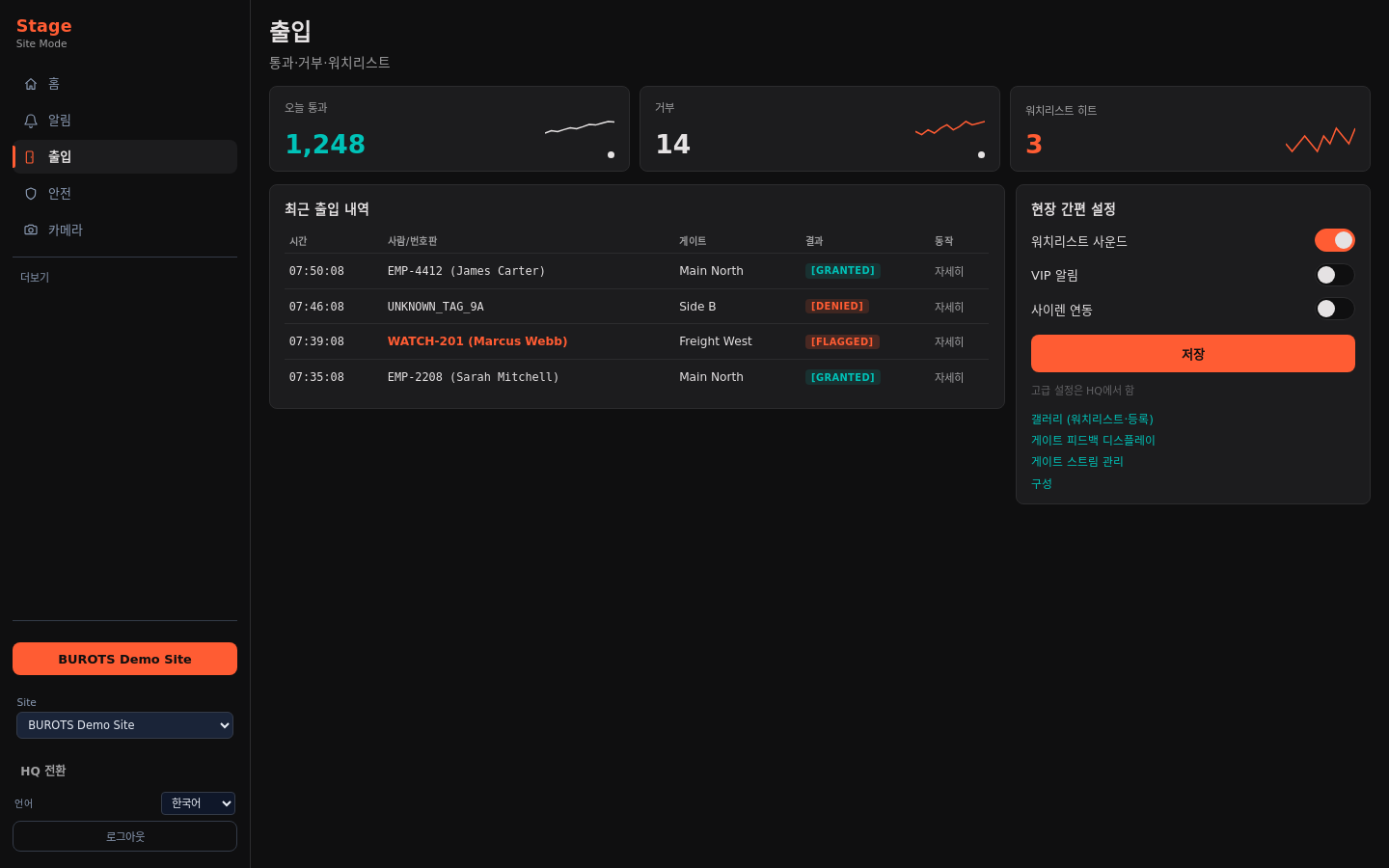The image size is (1389, 868).
Task: Click the Stage logo
Action: tap(43, 26)
